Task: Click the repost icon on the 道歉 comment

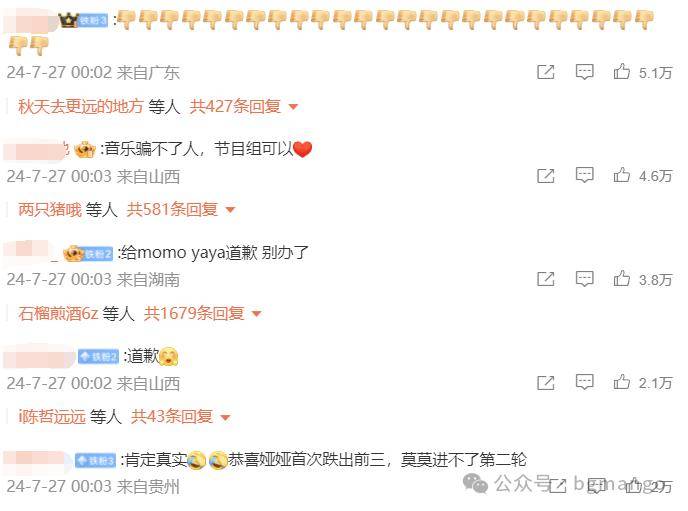Action: click(x=546, y=382)
